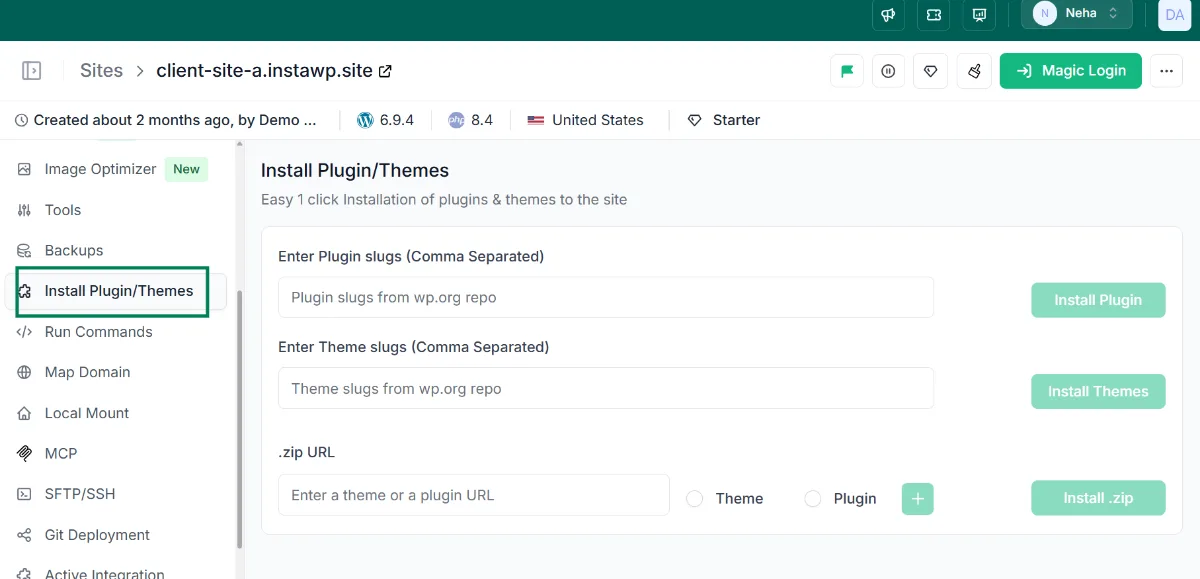The width and height of the screenshot is (1200, 579).
Task: Click the megaphone announcements icon
Action: [x=888, y=14]
